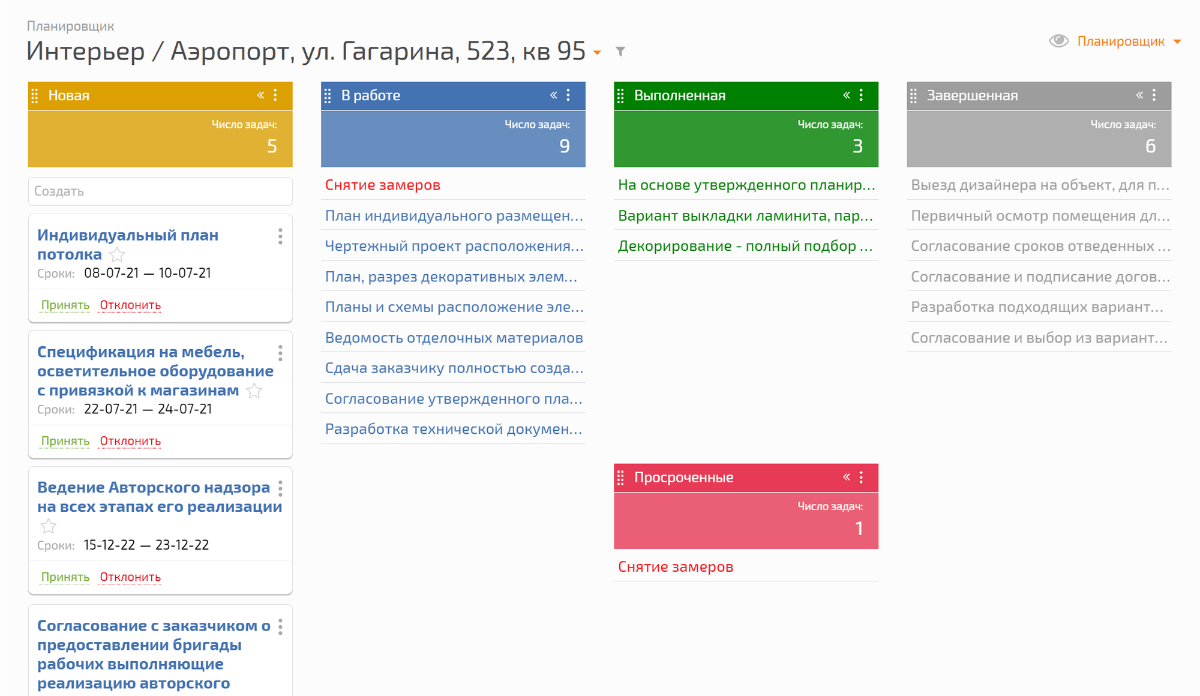Star the Спецификация на мебель task
1200x696 pixels.
click(254, 391)
